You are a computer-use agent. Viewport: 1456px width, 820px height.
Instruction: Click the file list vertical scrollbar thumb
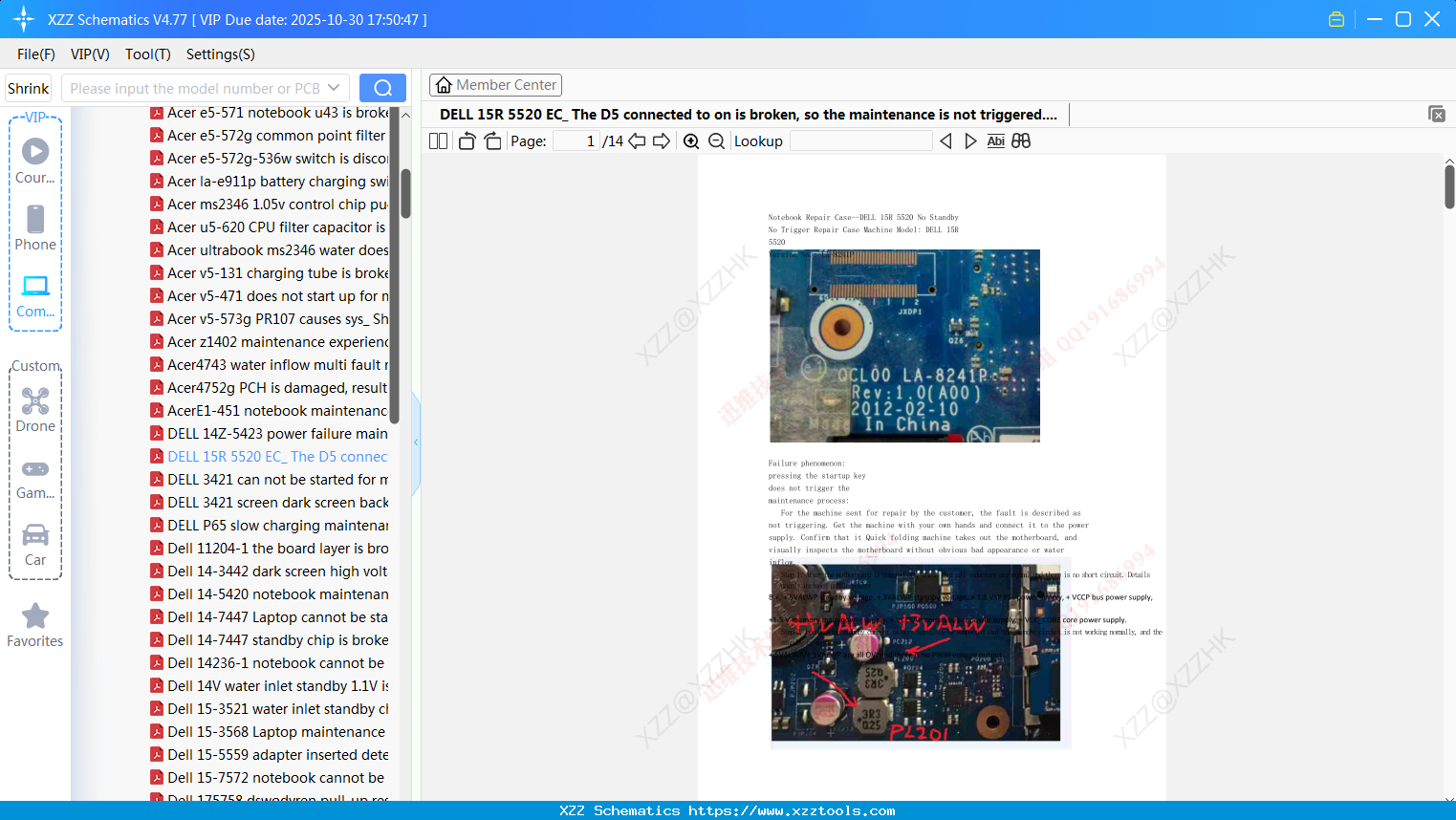point(405,192)
